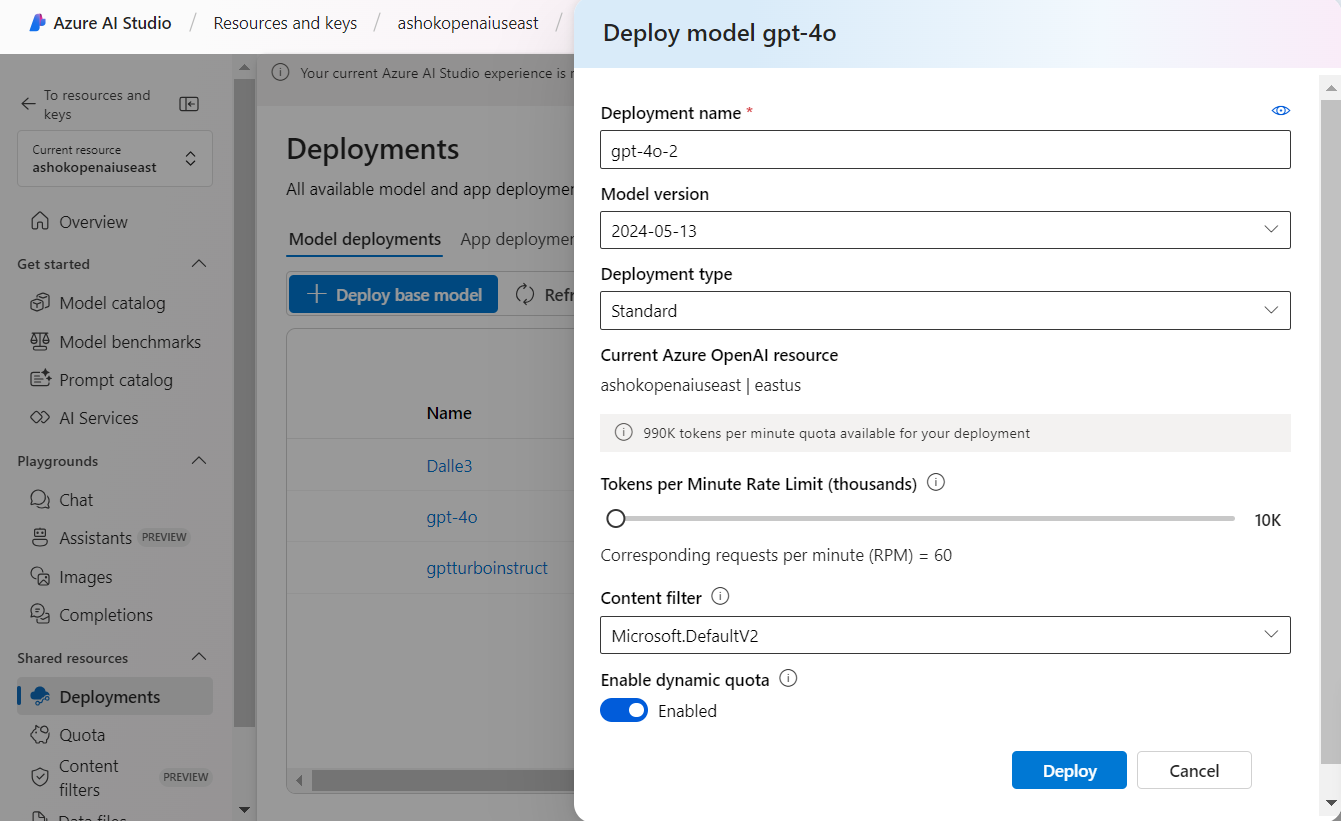Click the sidebar scroll down arrow

244,808
